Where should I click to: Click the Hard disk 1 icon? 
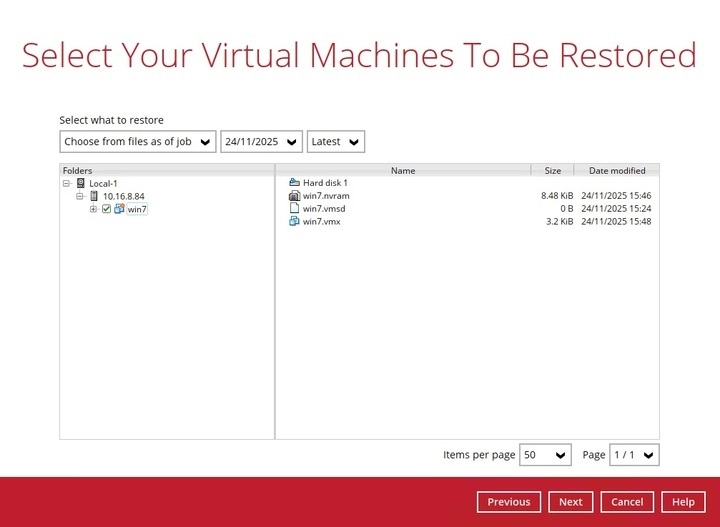click(294, 183)
